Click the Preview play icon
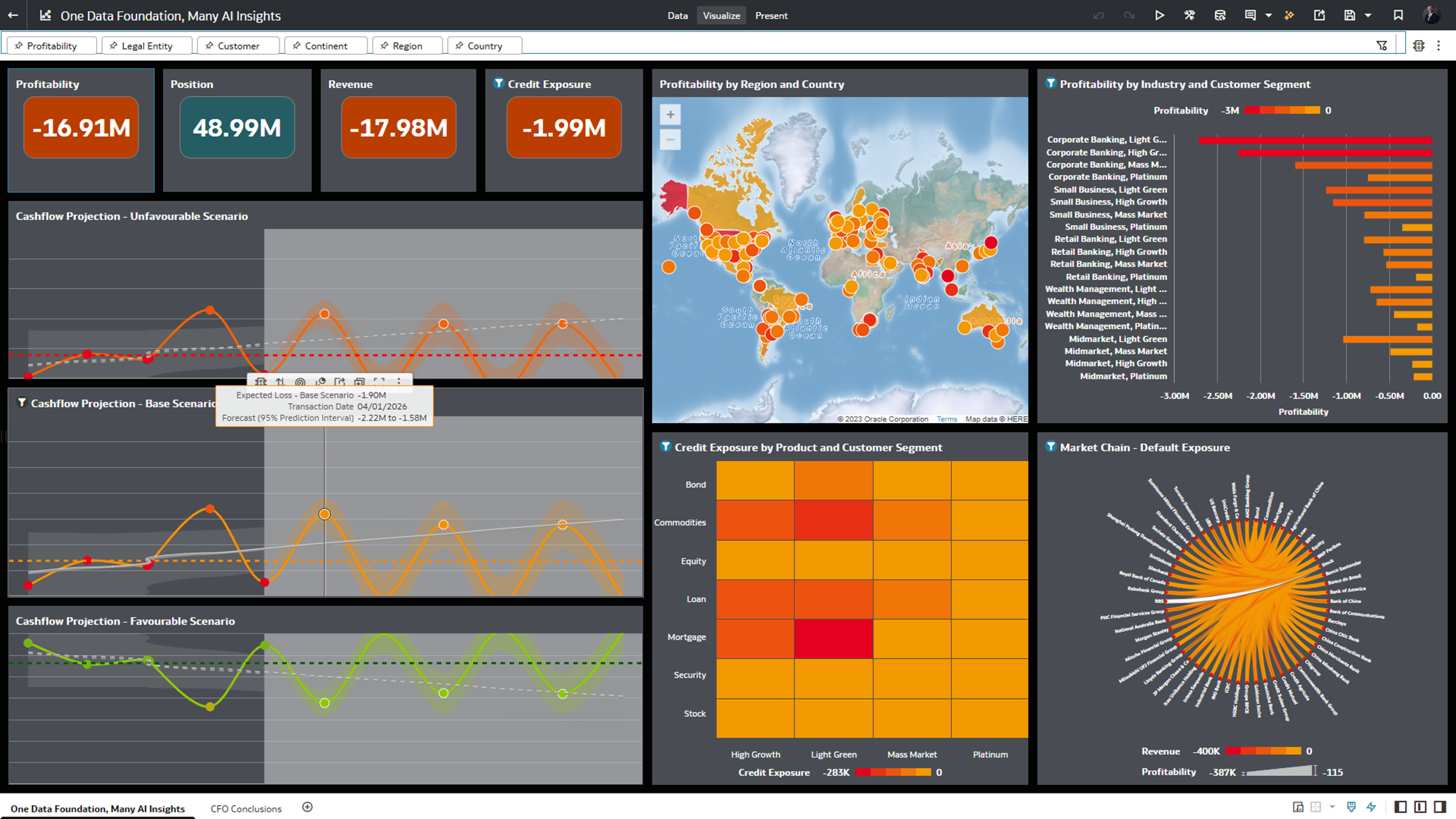1456x819 pixels. click(x=1159, y=15)
